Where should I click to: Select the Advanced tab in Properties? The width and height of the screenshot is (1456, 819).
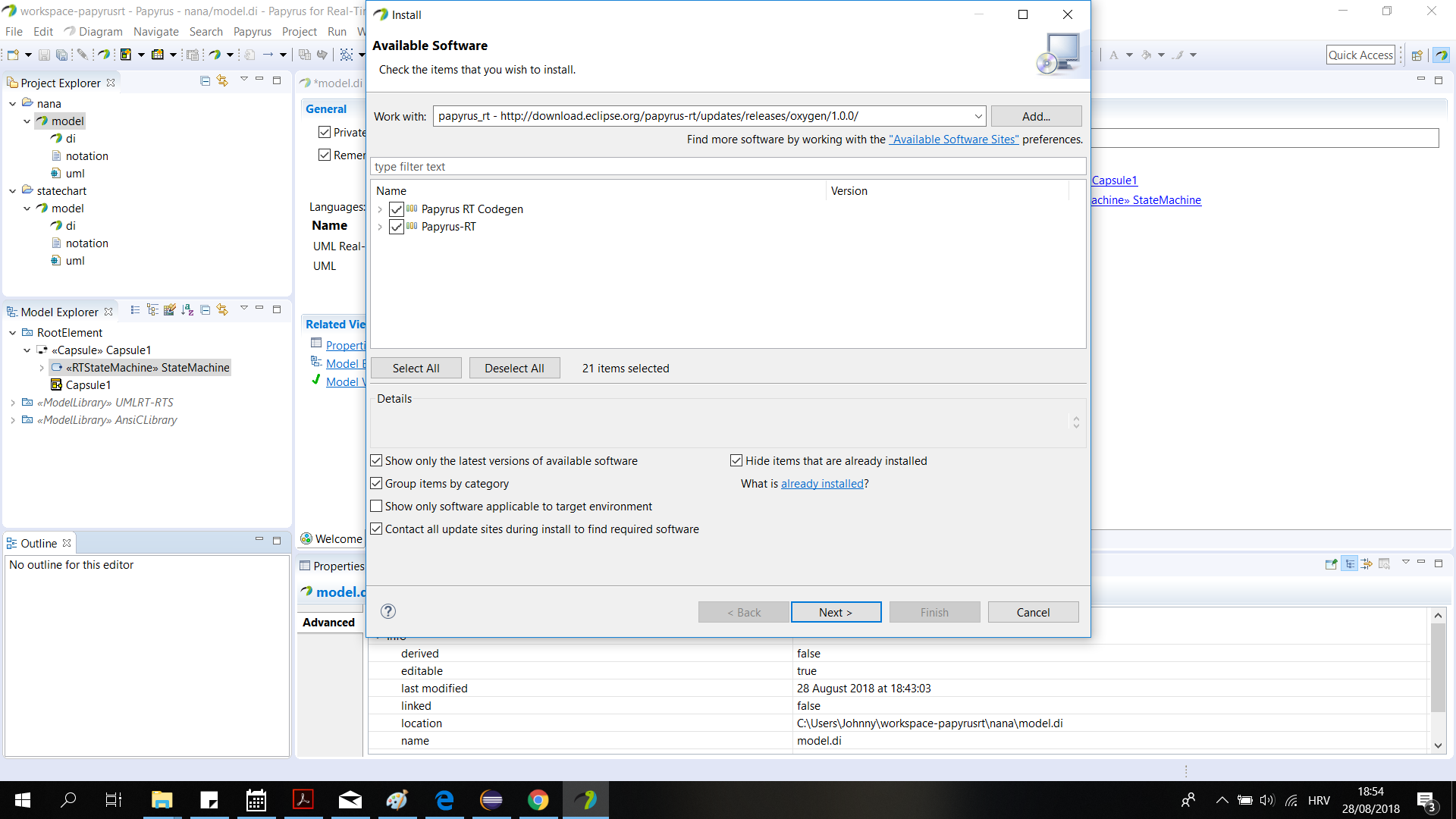click(328, 622)
